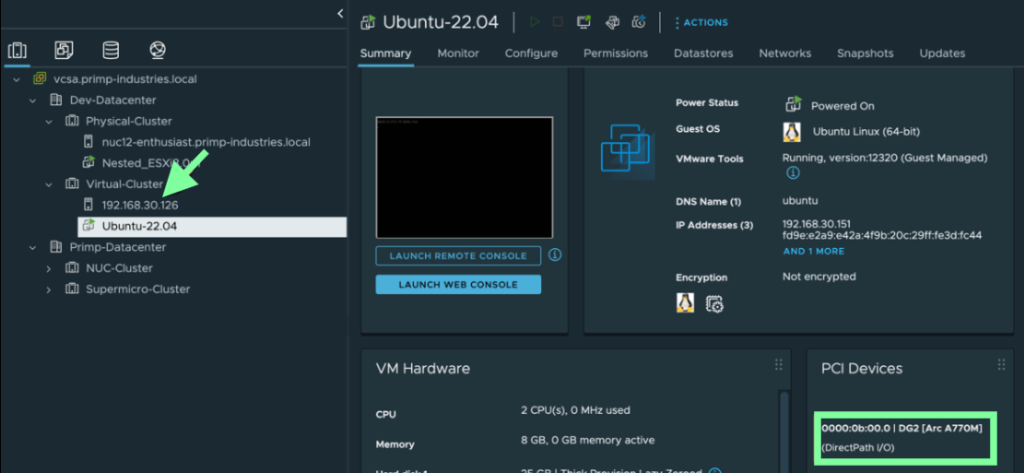Click the "And 1 more" IP addresses link

(x=813, y=251)
